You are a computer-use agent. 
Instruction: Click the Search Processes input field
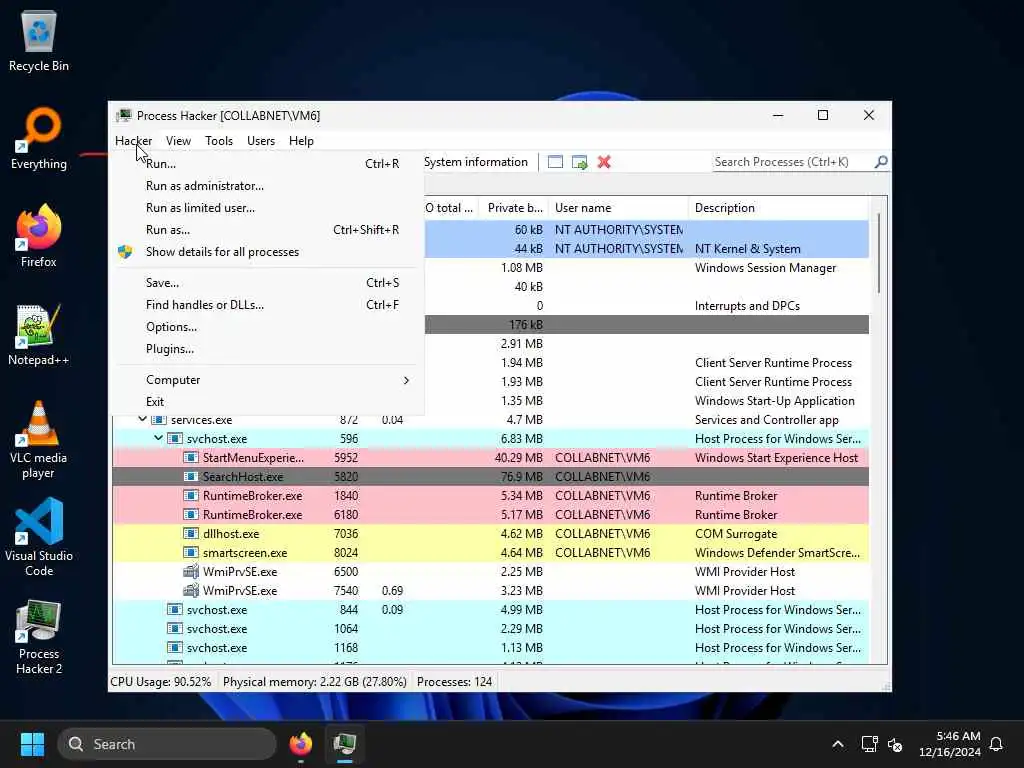(x=792, y=162)
